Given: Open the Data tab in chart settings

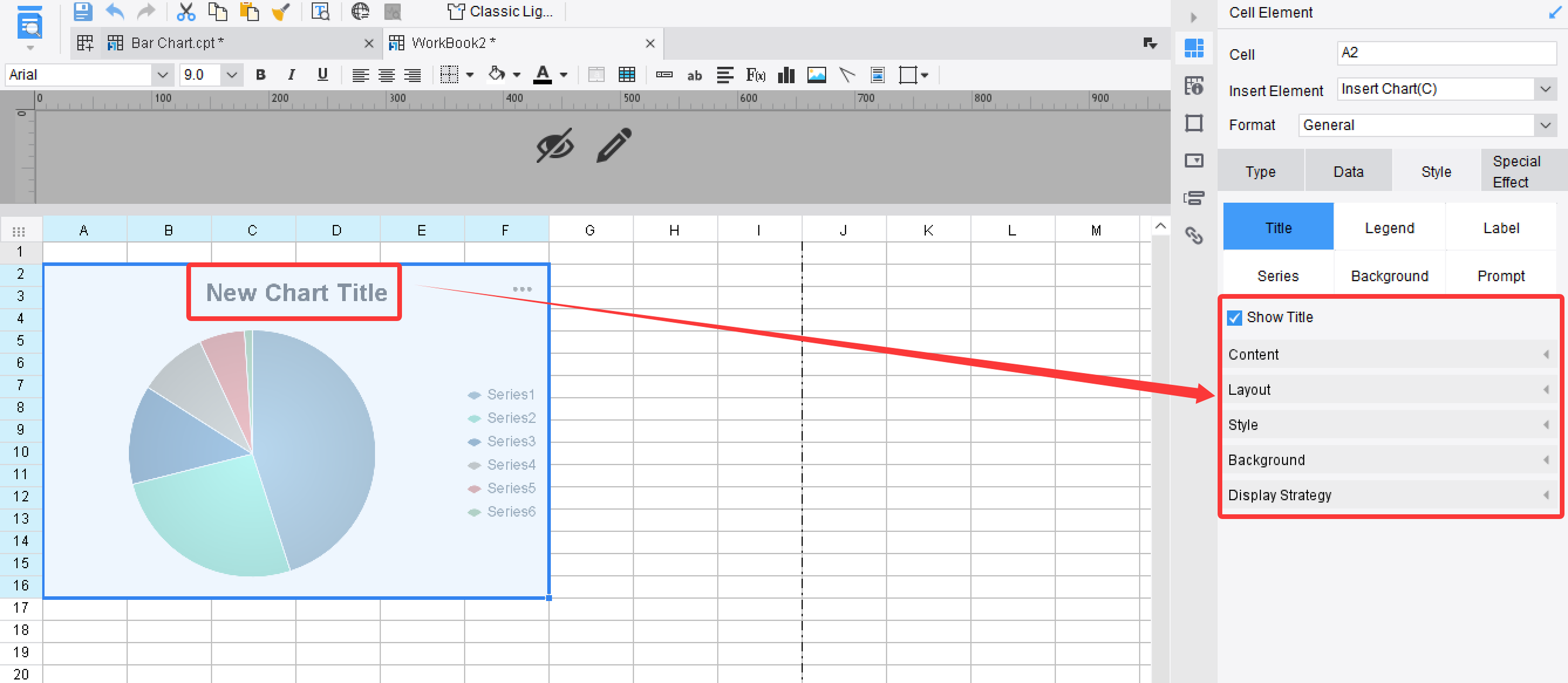Looking at the screenshot, I should pyautogui.click(x=1348, y=172).
